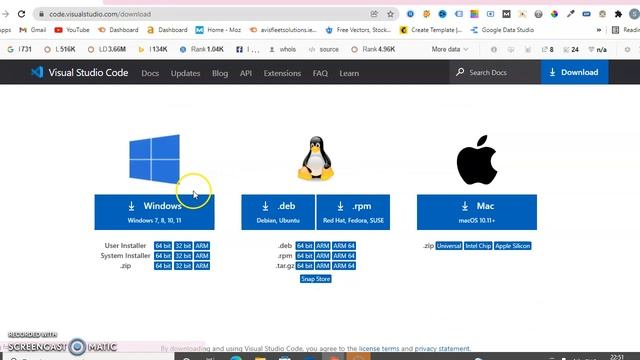Open the Learn menu item
This screenshot has width=640, height=360.
pos(349,73)
